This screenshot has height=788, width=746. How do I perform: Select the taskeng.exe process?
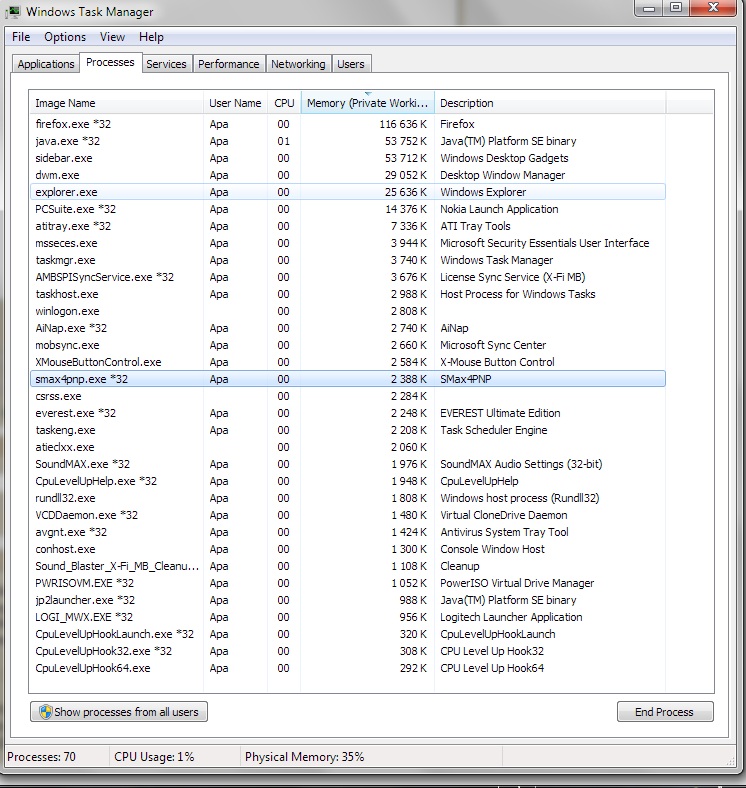pos(348,430)
